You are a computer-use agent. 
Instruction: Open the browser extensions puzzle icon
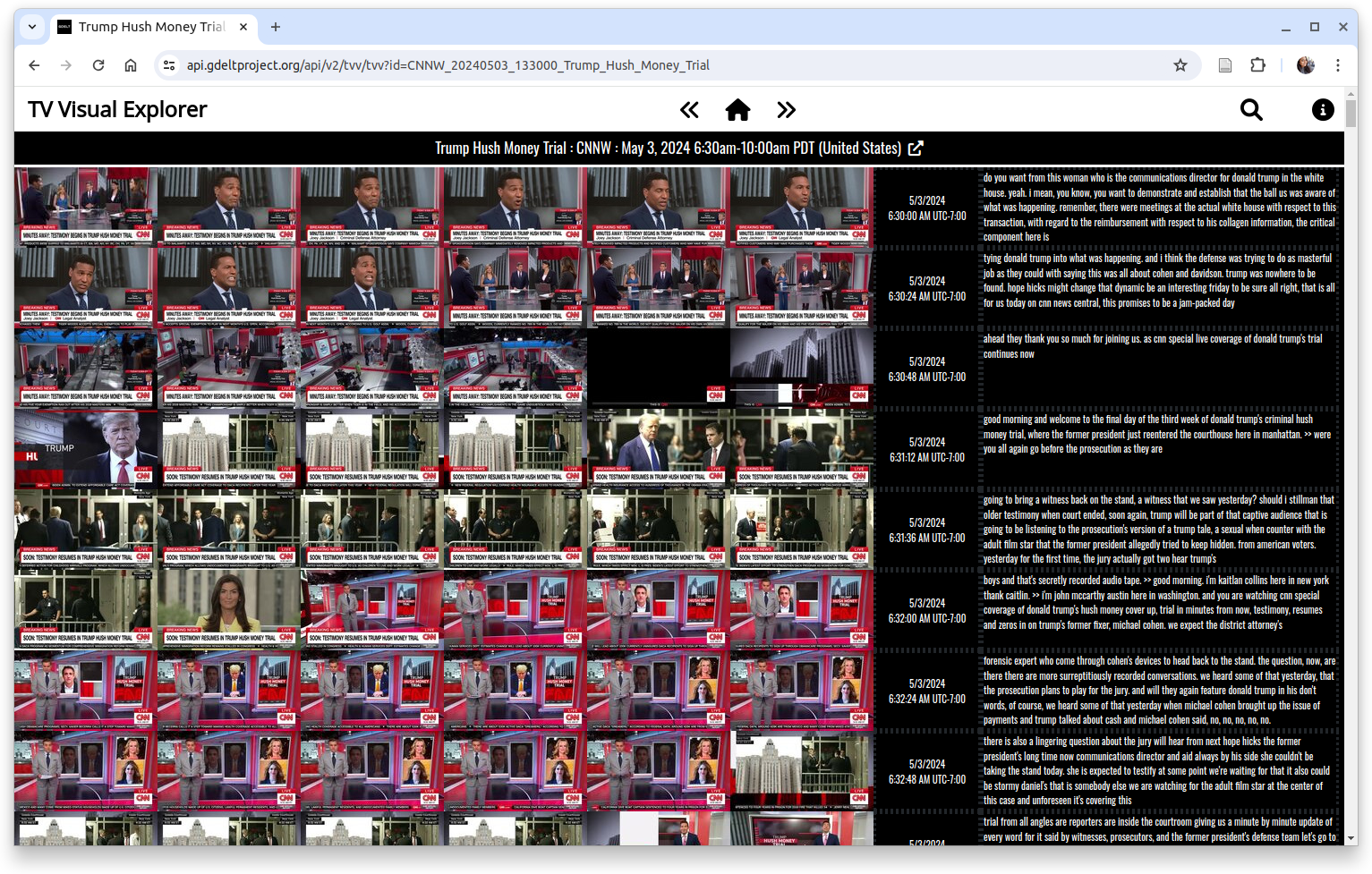[1257, 65]
